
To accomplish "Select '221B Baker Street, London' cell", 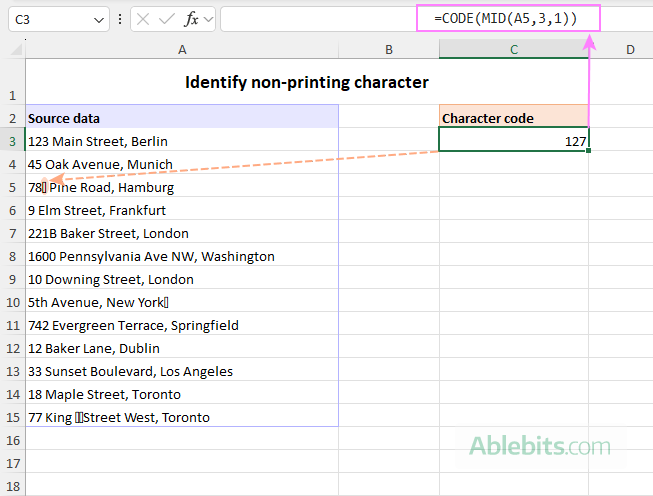I will pyautogui.click(x=182, y=233).
